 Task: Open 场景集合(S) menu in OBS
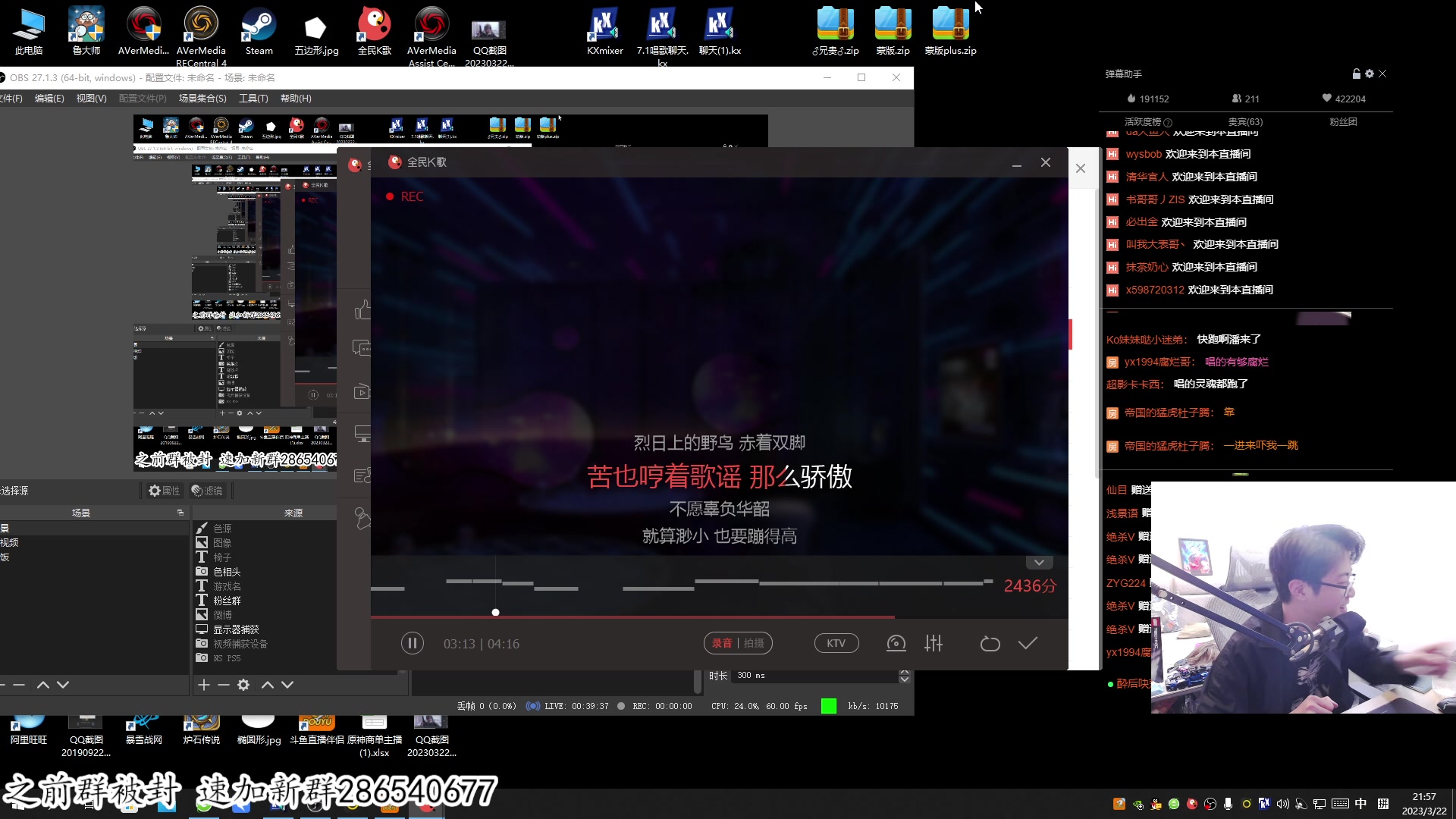202,99
